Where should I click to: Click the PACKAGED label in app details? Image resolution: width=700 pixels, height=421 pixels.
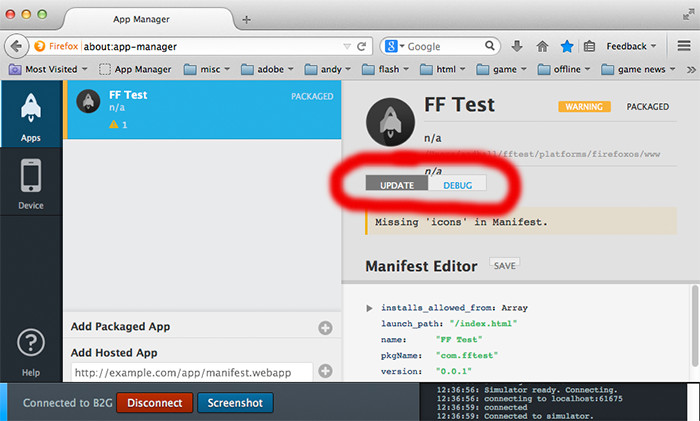647,107
